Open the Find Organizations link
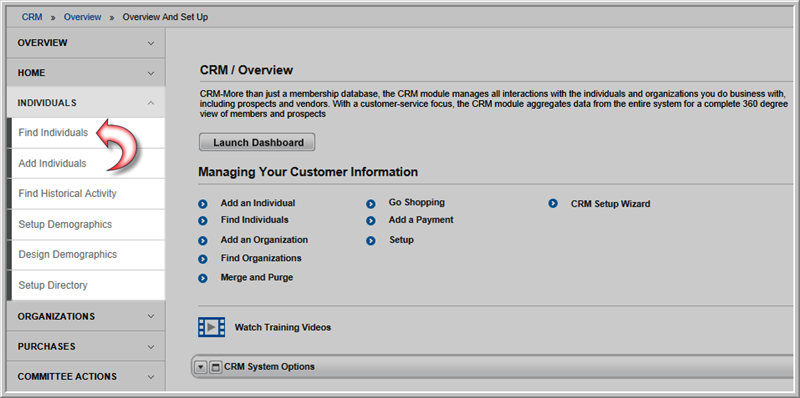The width and height of the screenshot is (800, 398). tap(261, 258)
